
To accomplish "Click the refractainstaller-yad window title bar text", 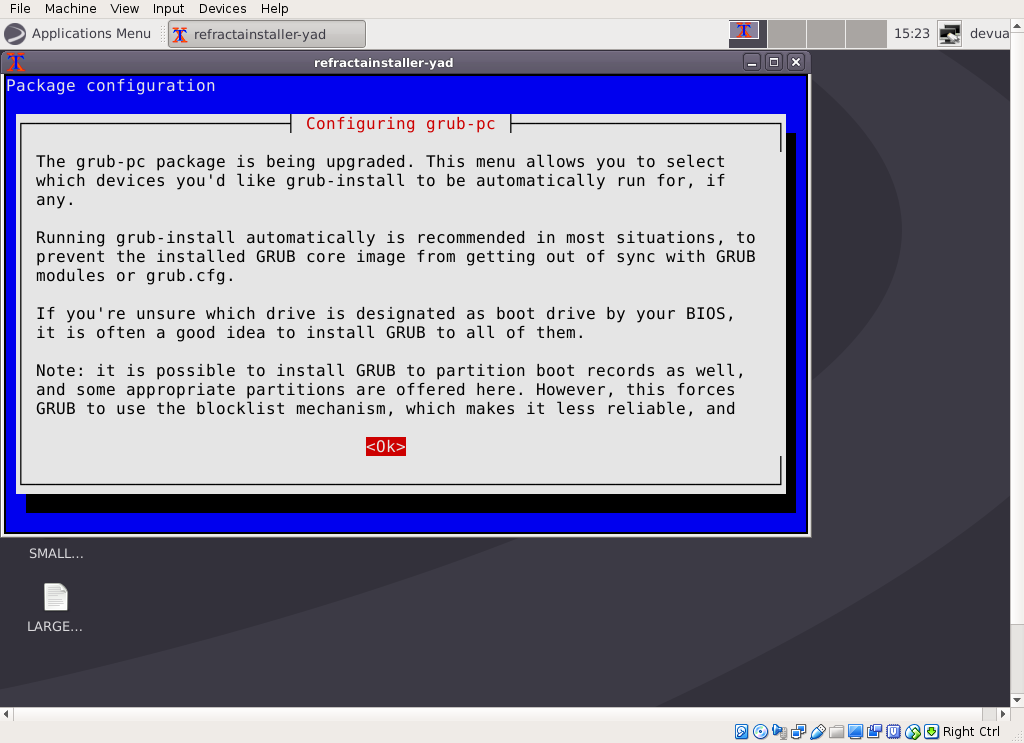I will (383, 63).
